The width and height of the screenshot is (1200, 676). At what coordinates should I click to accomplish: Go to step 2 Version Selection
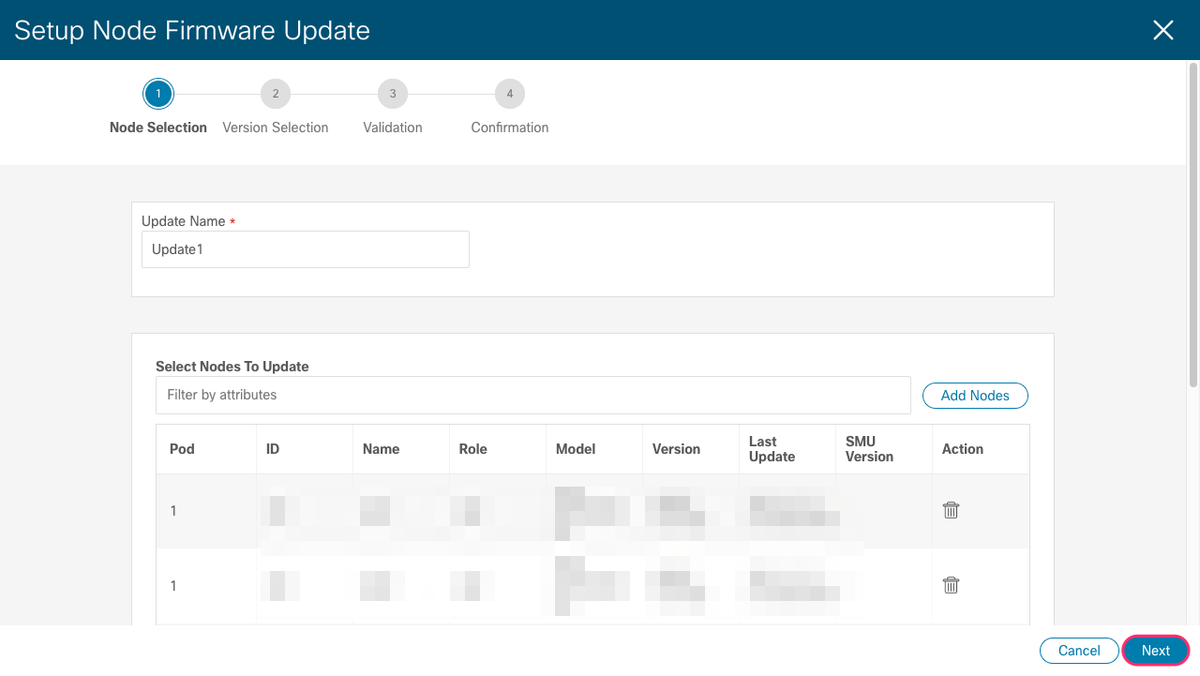click(x=275, y=94)
